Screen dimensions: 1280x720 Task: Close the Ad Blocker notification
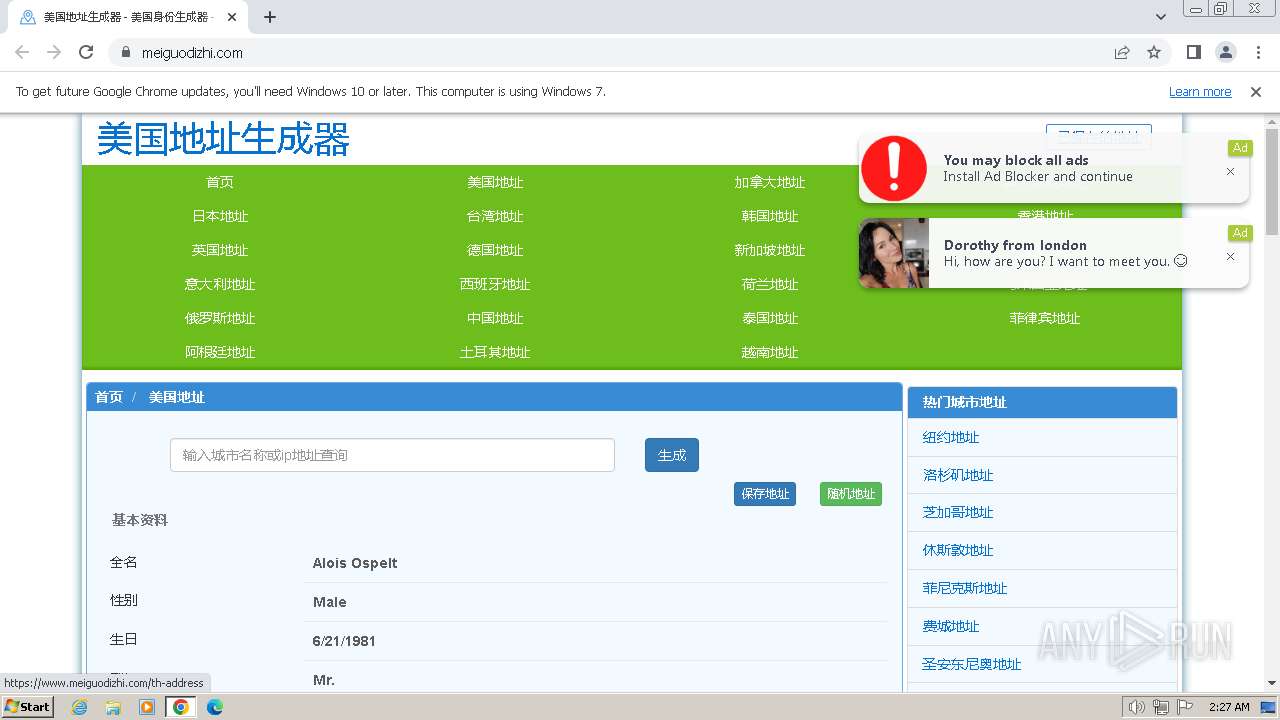[x=1230, y=172]
